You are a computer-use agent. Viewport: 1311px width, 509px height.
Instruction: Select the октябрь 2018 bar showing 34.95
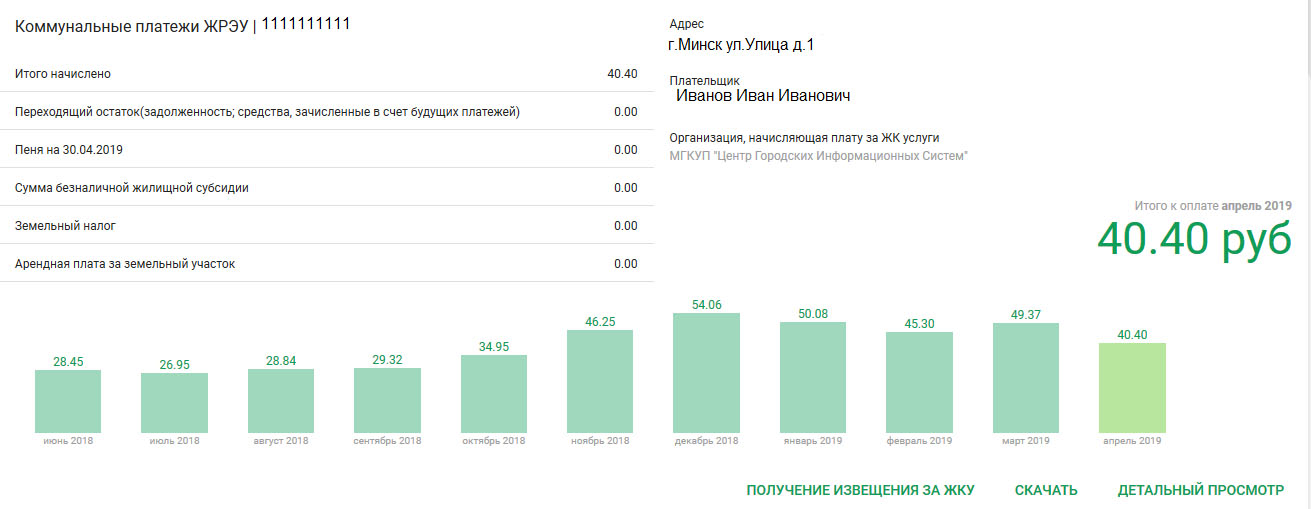pyautogui.click(x=494, y=393)
